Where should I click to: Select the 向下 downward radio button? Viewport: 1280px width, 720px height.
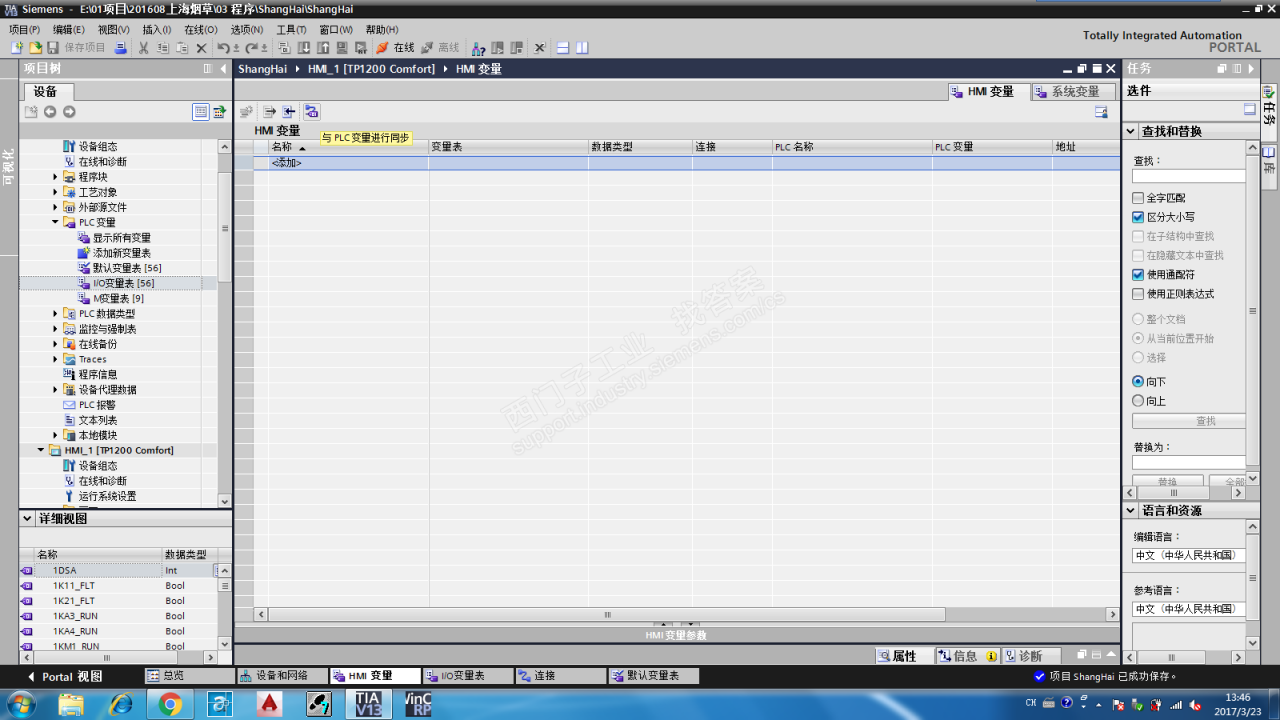1138,382
